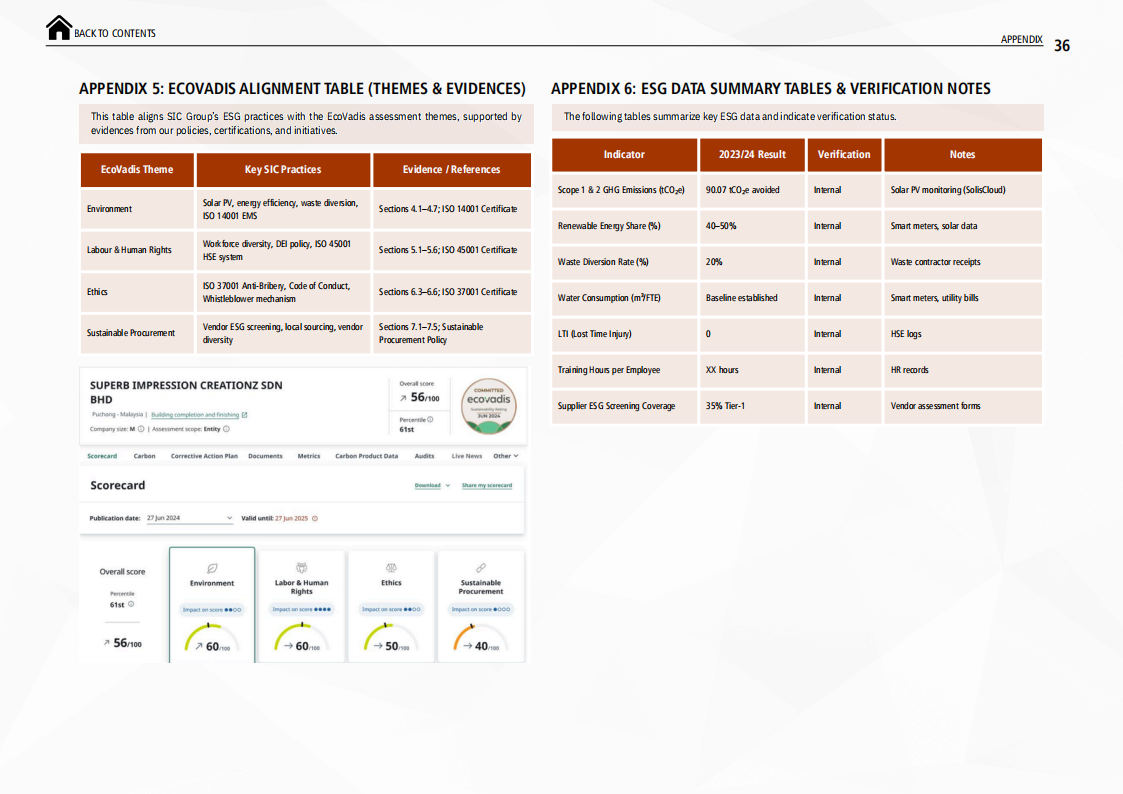Click the Sustainable Procurement chain link icon

click(x=481, y=567)
